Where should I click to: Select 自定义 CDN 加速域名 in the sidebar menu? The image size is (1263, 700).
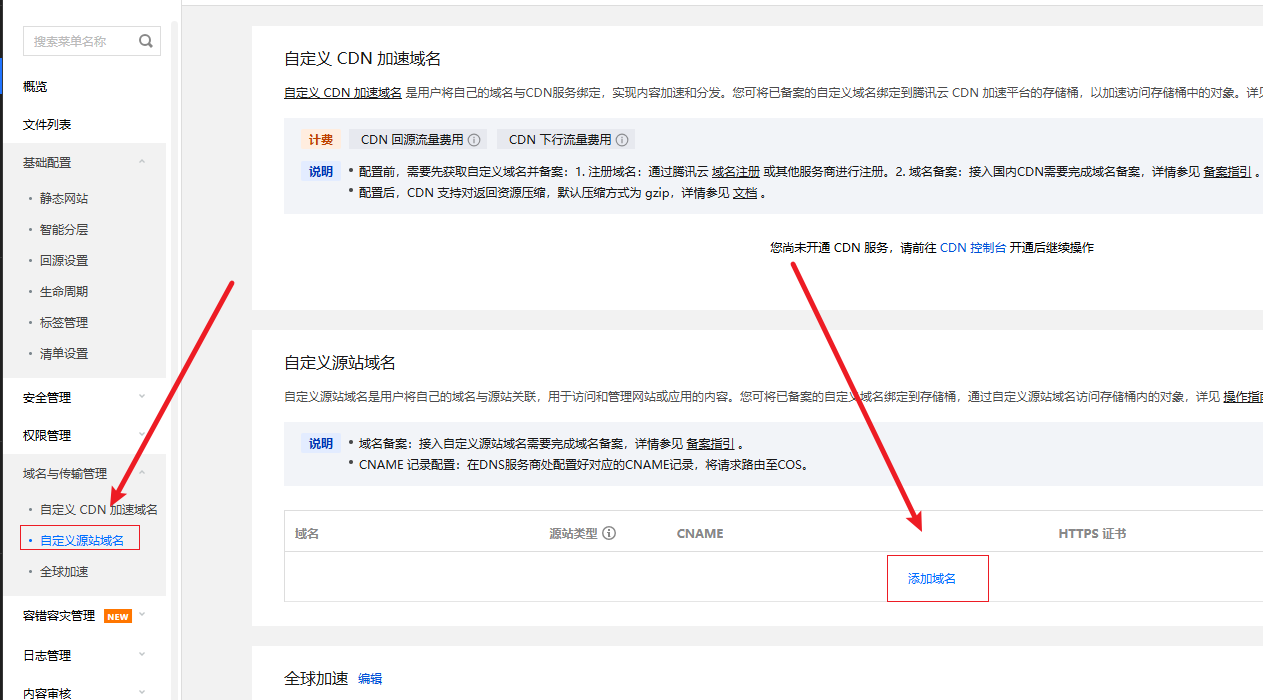[99, 510]
